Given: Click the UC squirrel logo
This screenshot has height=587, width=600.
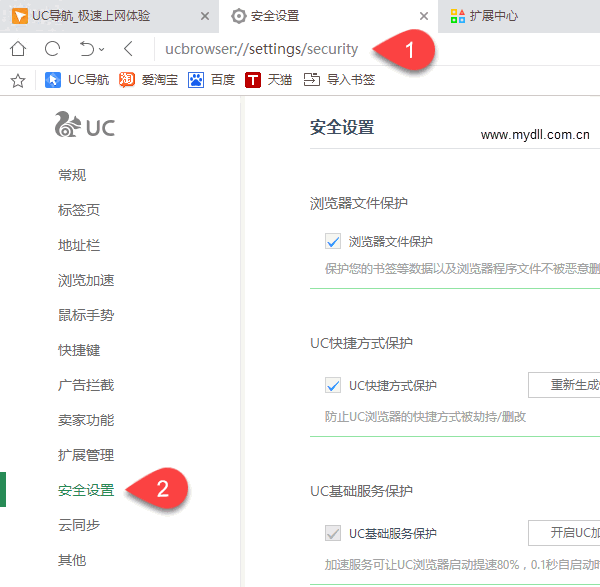Looking at the screenshot, I should click(85, 124).
